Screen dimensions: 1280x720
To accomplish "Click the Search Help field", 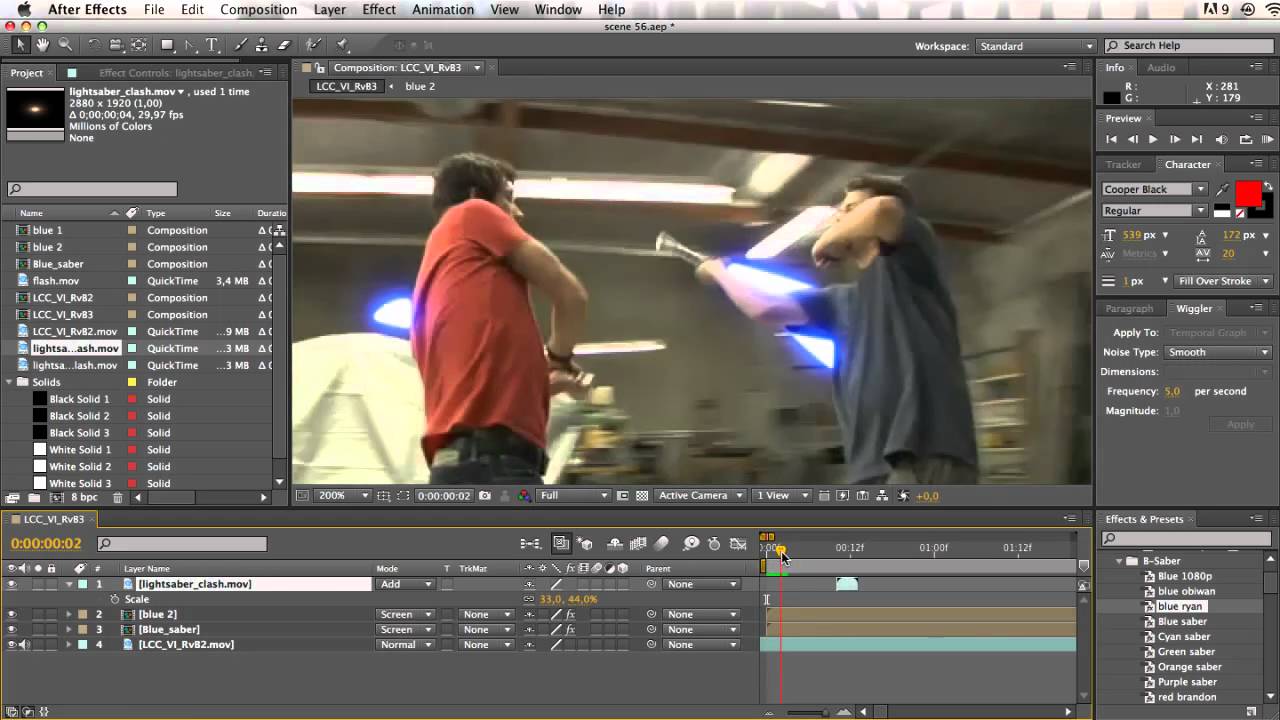I will point(1190,46).
